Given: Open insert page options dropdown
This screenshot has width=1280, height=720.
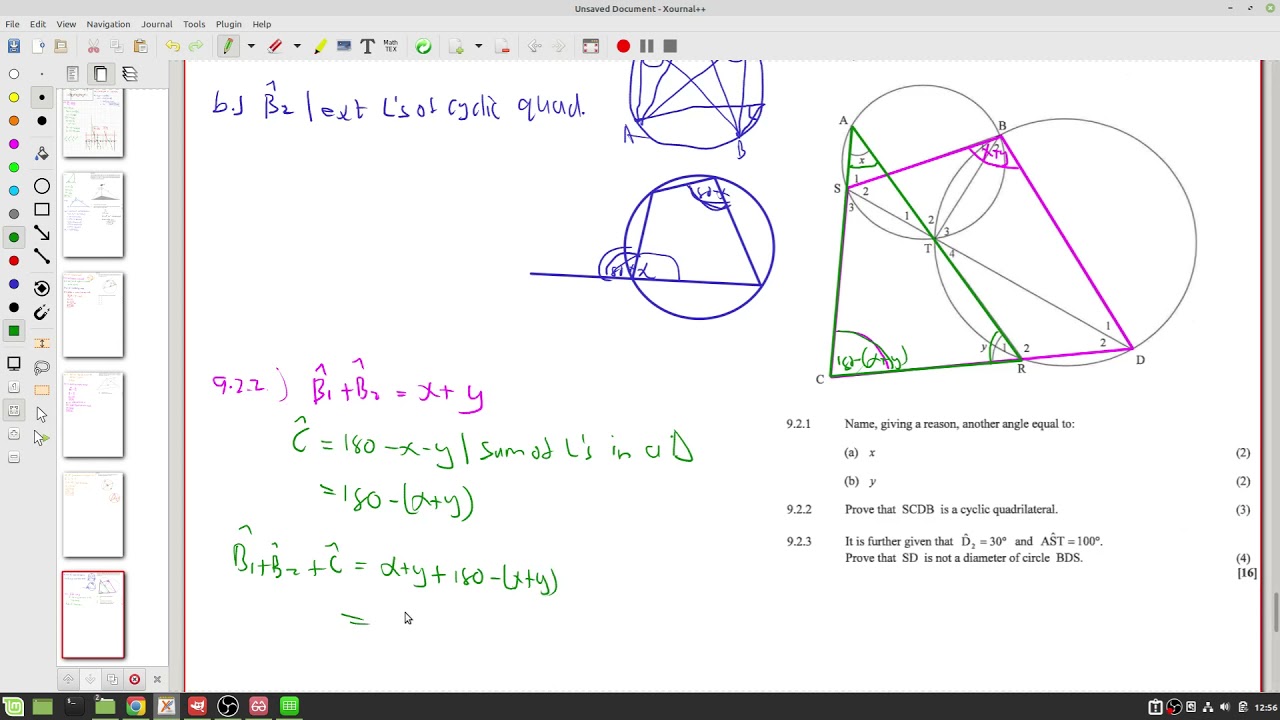Looking at the screenshot, I should [478, 46].
